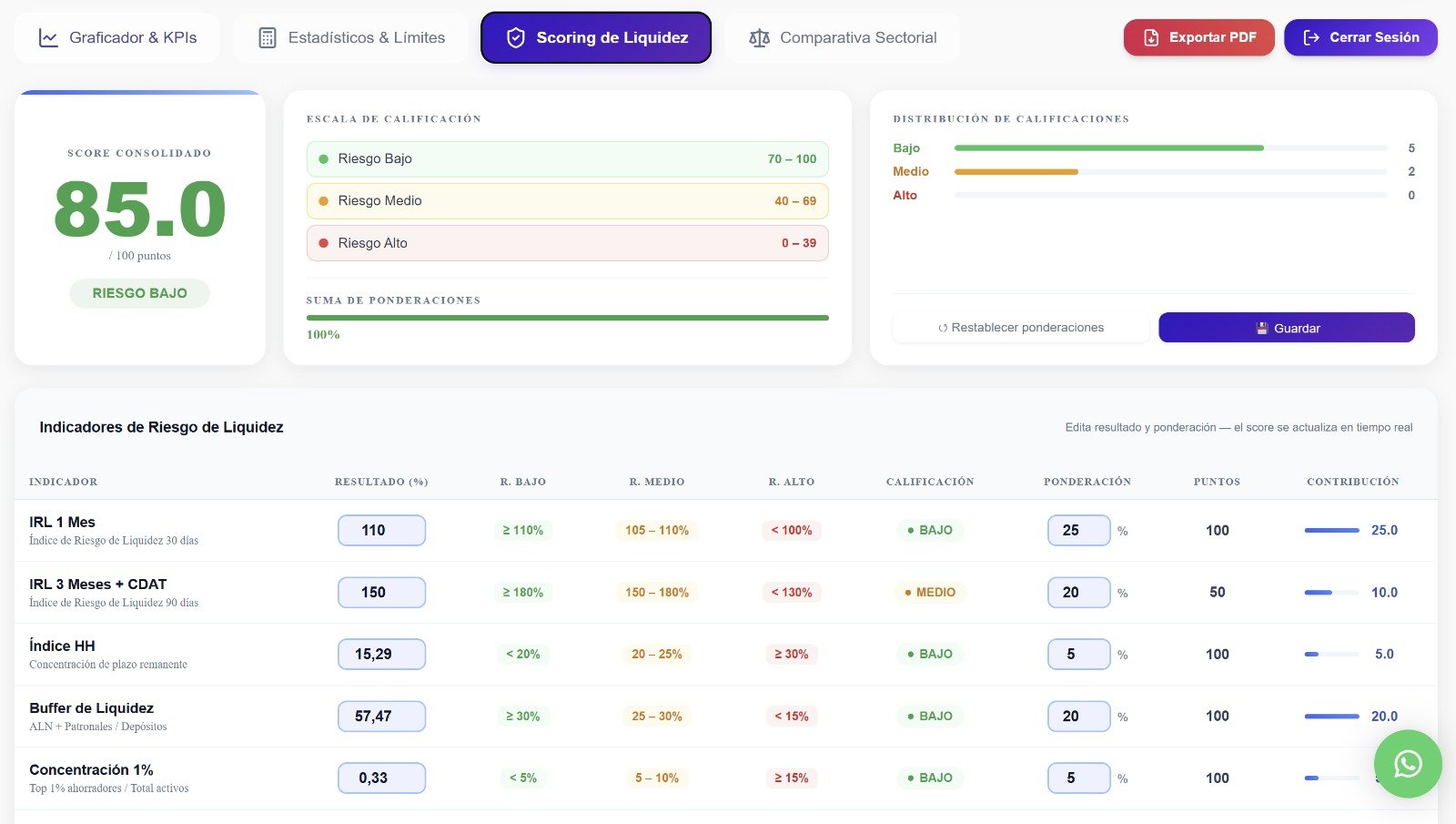1456x824 pixels.
Task: Click the Riesgo Alto scale row
Action: 568,243
